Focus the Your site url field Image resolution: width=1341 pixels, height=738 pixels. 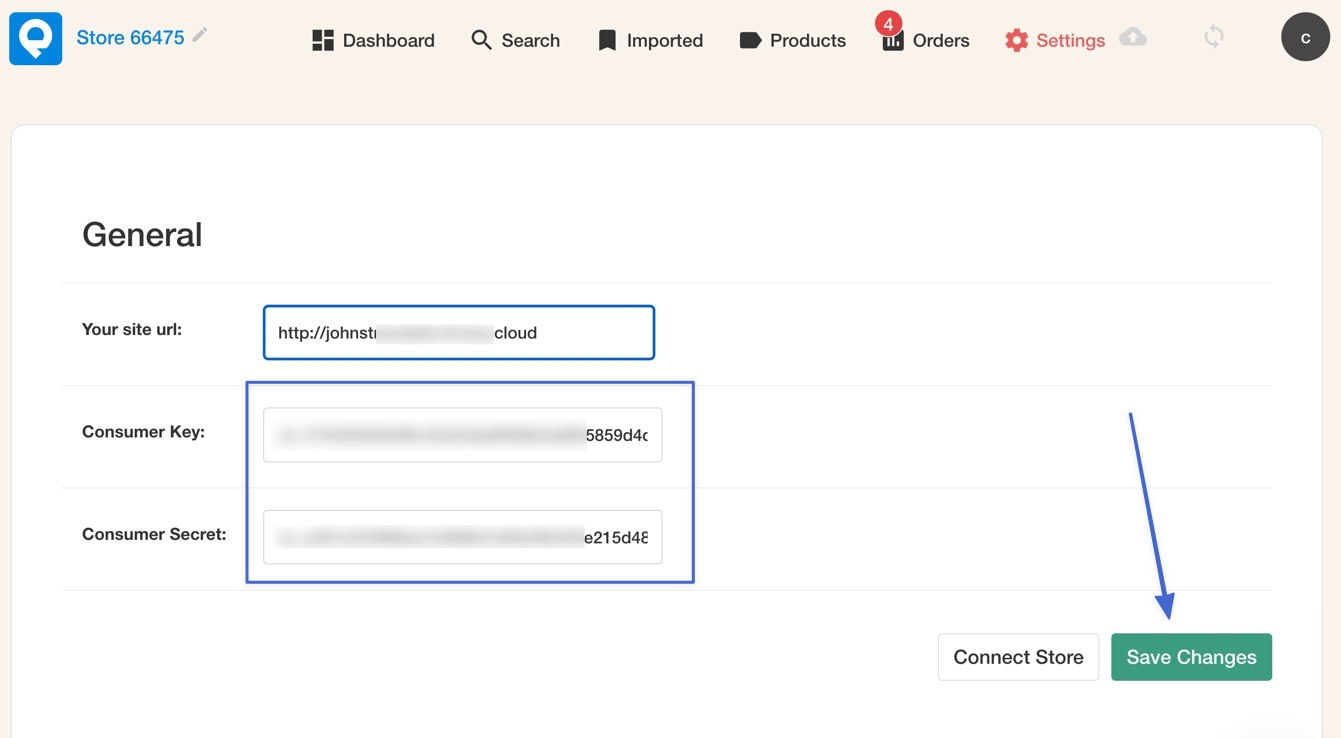click(x=458, y=333)
